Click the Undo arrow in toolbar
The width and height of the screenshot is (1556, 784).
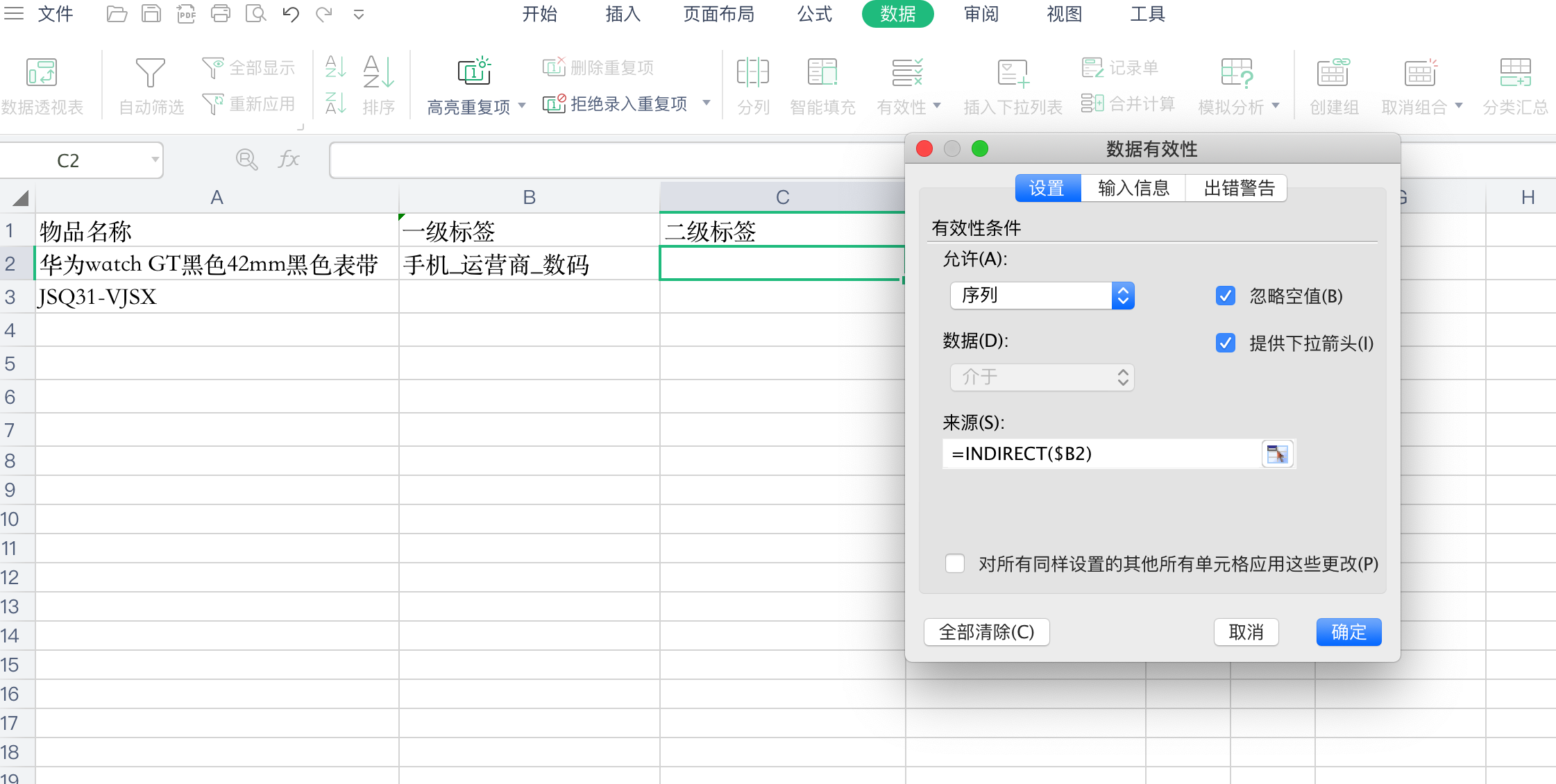click(x=291, y=14)
